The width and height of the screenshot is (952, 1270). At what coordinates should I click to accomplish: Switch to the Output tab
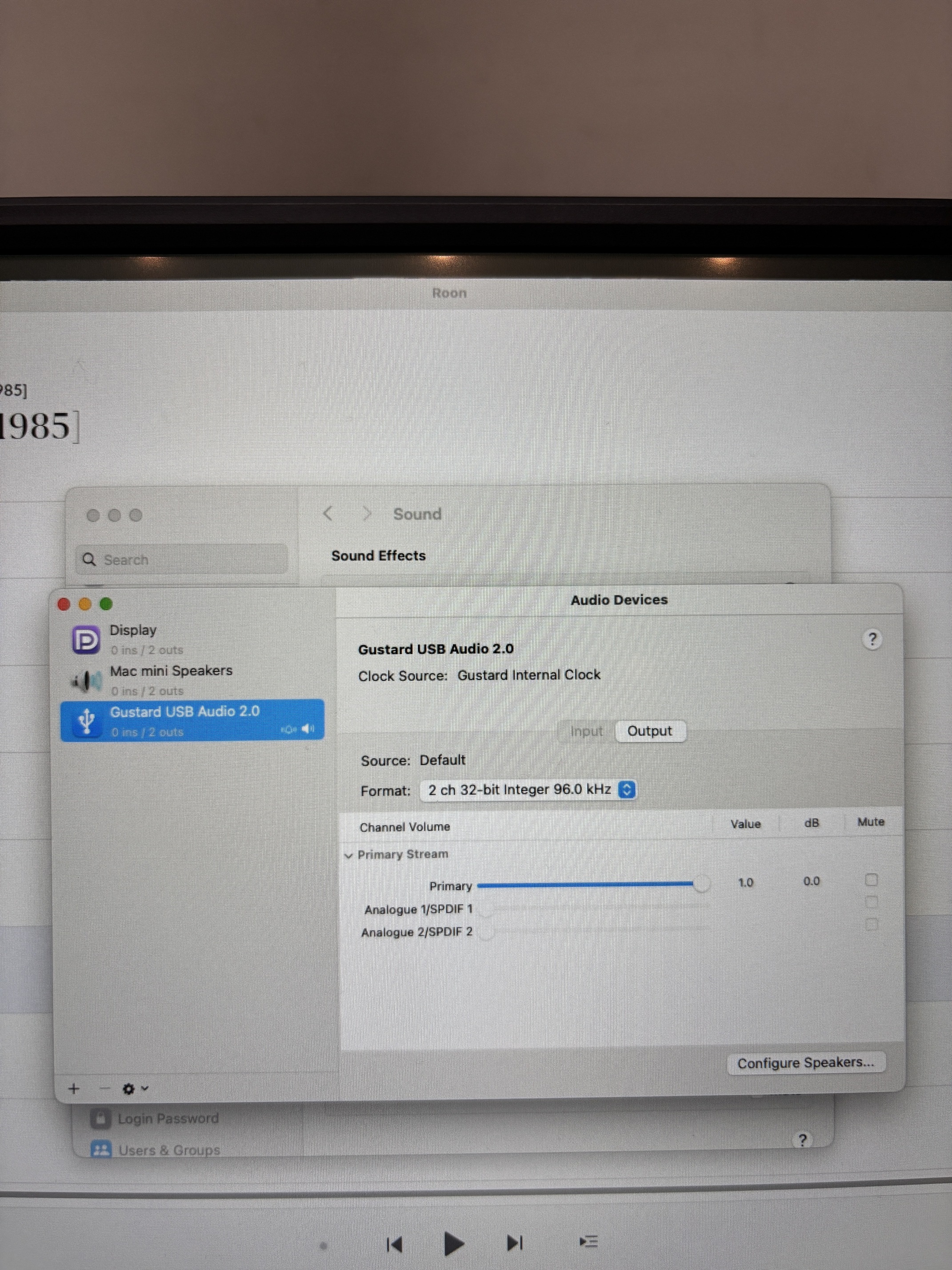tap(650, 731)
